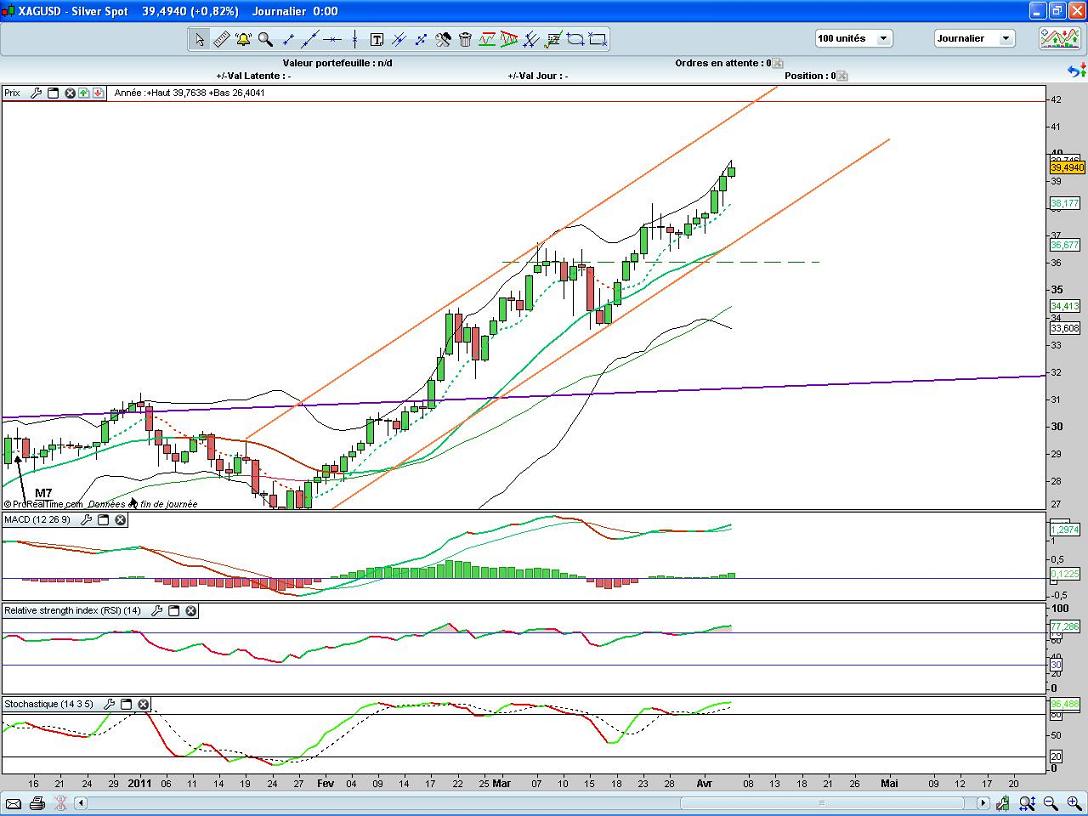Viewport: 1088px width, 816px height.
Task: Close the Stochastique indicator panel
Action: pos(143,704)
